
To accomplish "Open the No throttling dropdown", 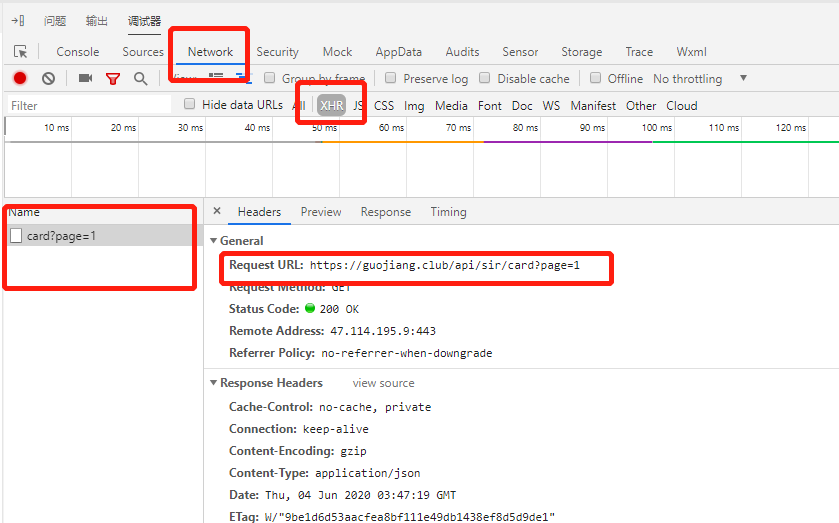I will coord(700,79).
